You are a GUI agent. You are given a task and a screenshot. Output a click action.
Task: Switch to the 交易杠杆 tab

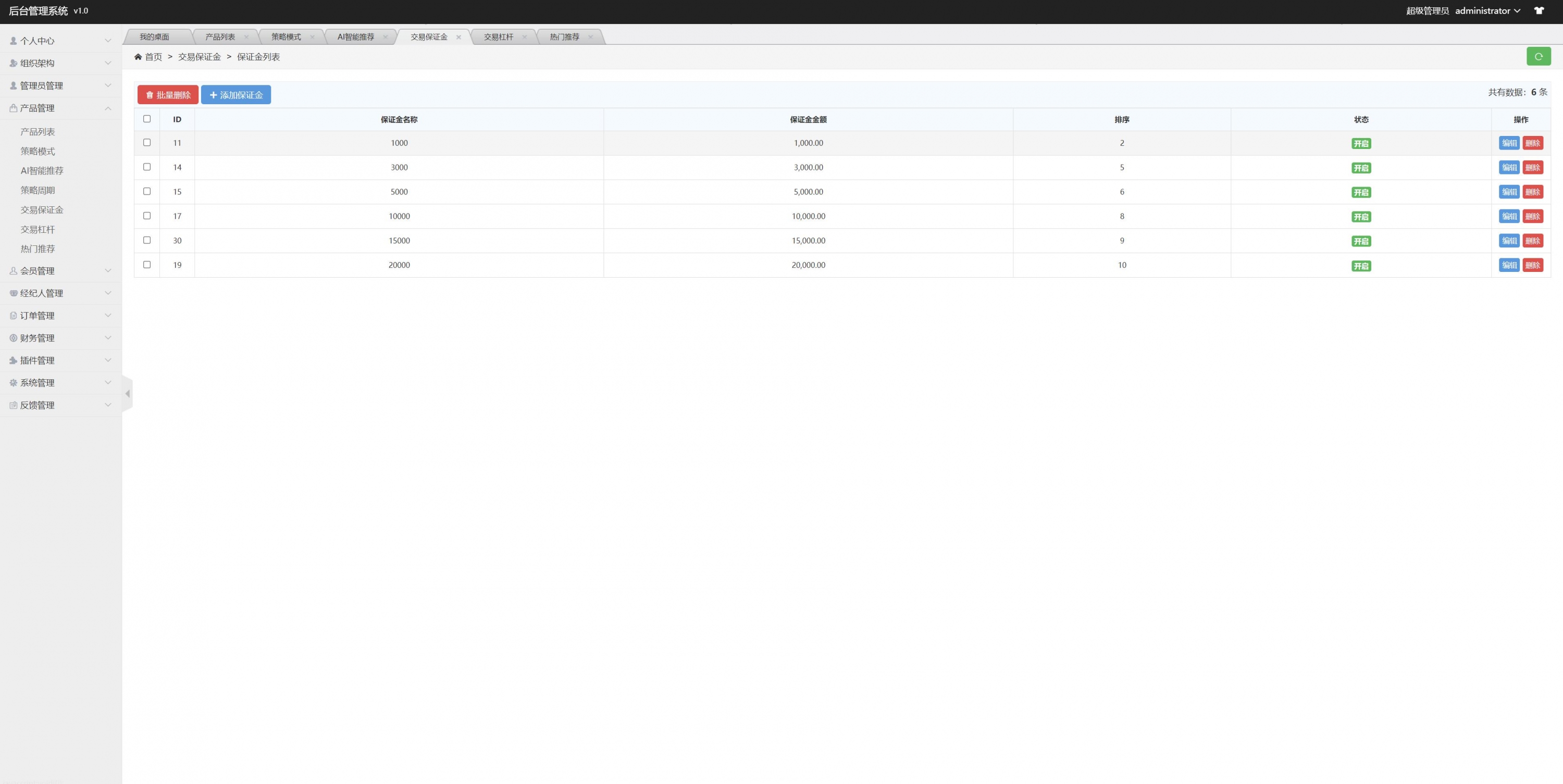[498, 37]
